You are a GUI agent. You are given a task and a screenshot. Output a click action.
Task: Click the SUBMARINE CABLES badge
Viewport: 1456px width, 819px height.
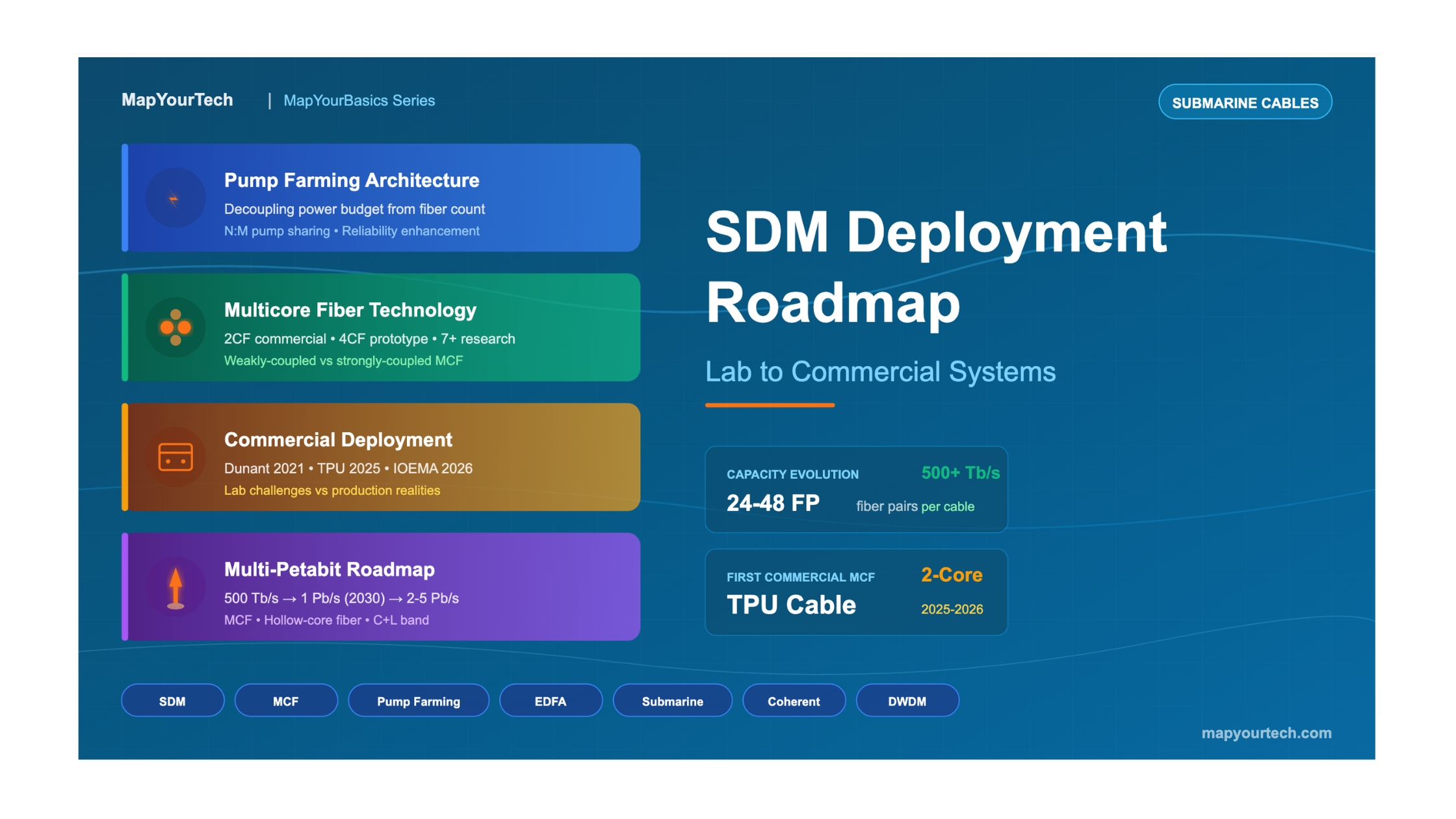pyautogui.click(x=1244, y=102)
